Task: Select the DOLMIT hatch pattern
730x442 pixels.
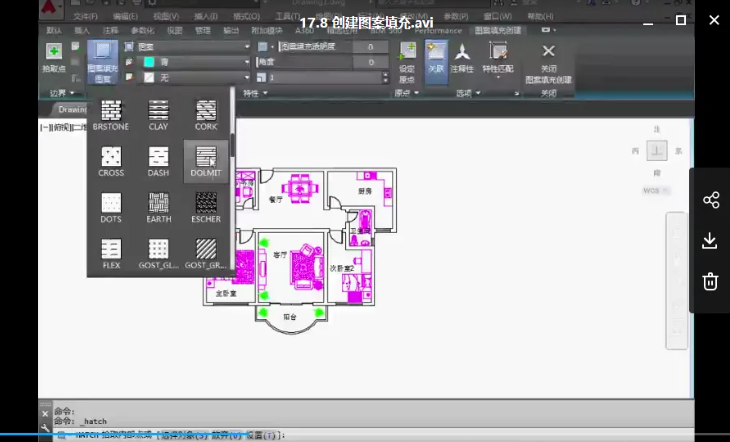Action: click(206, 161)
